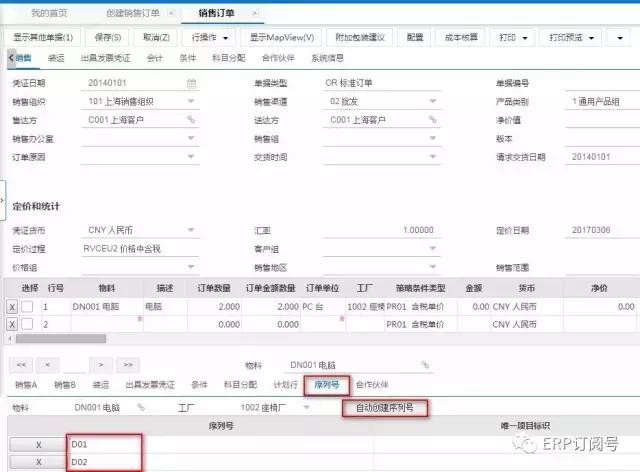Image resolution: width=640 pixels, height=472 pixels.
Task: Click the 自动创建序列号 button
Action: [385, 408]
